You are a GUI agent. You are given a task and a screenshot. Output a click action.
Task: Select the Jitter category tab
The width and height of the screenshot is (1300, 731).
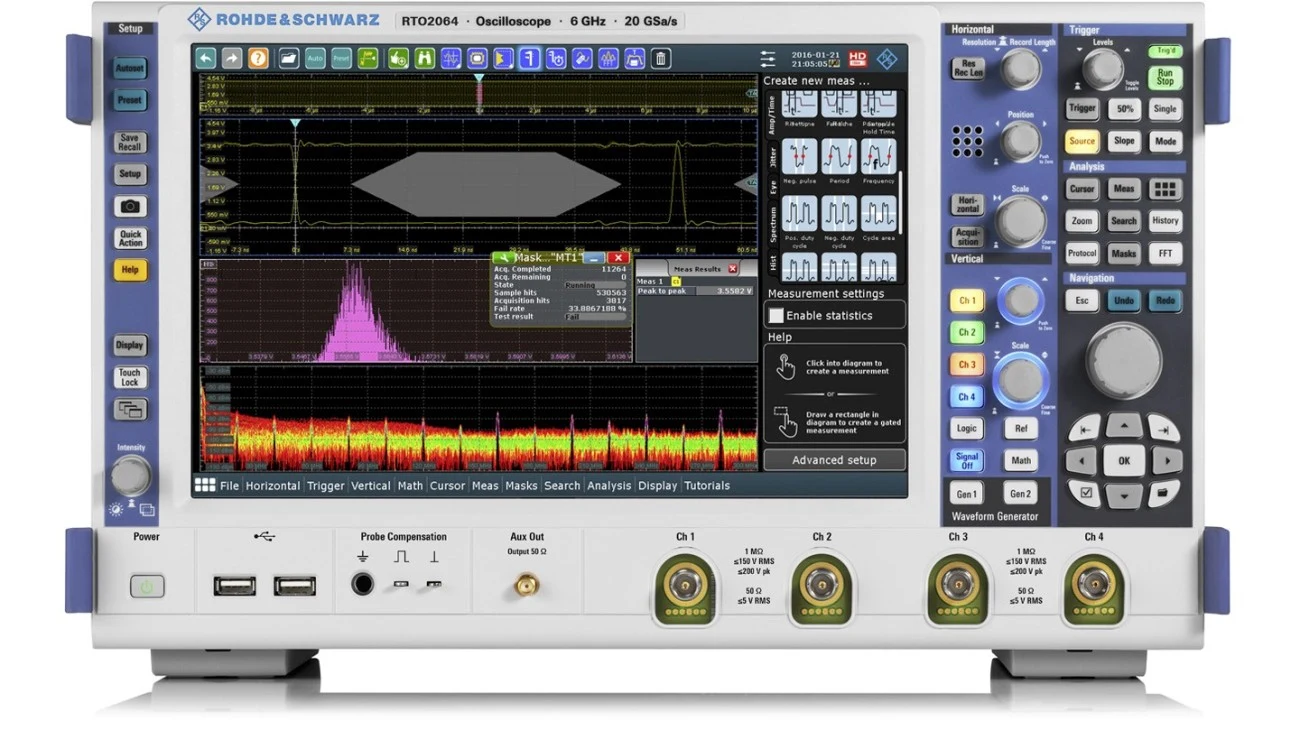tap(772, 156)
